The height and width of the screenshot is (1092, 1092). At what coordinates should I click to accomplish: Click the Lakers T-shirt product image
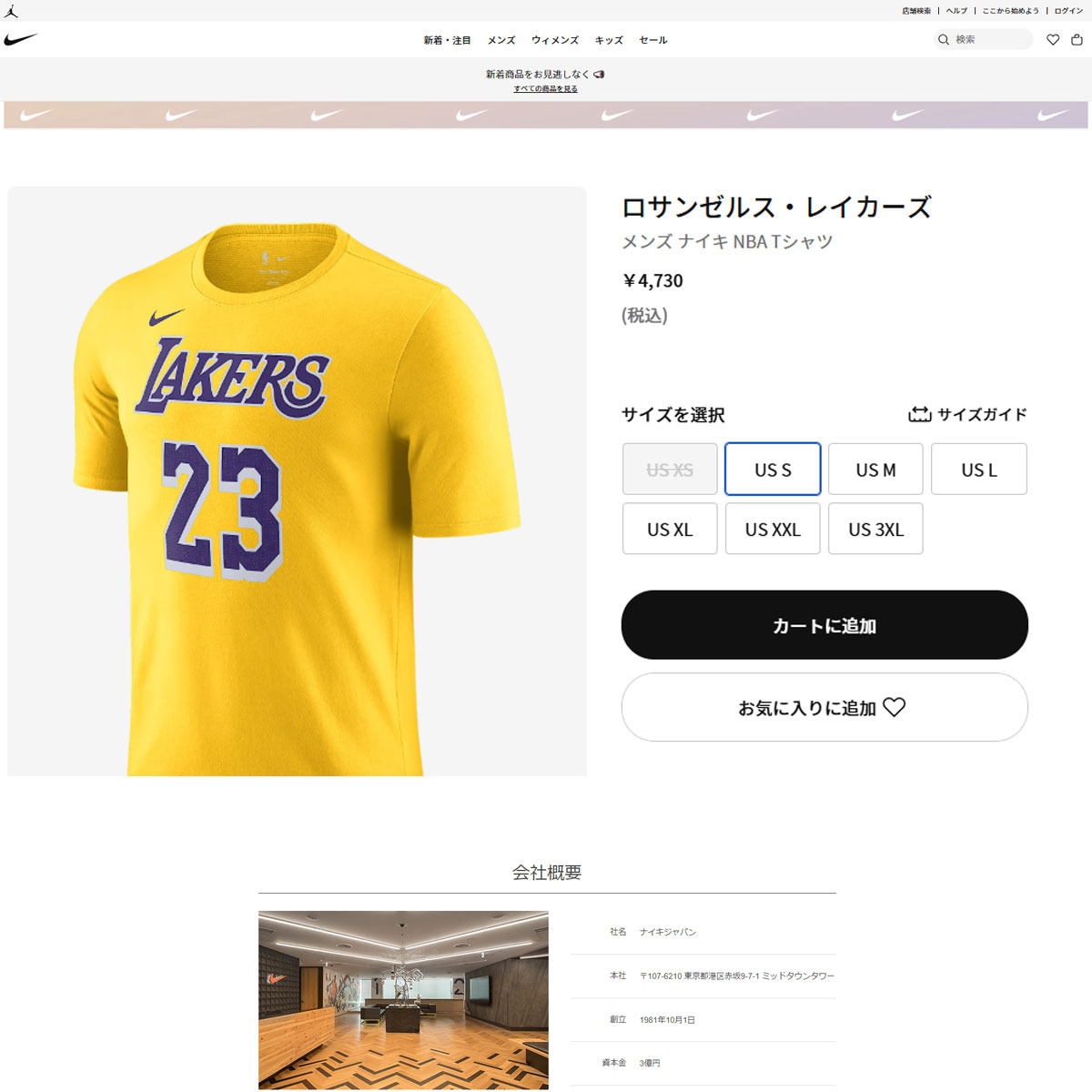pos(297,481)
